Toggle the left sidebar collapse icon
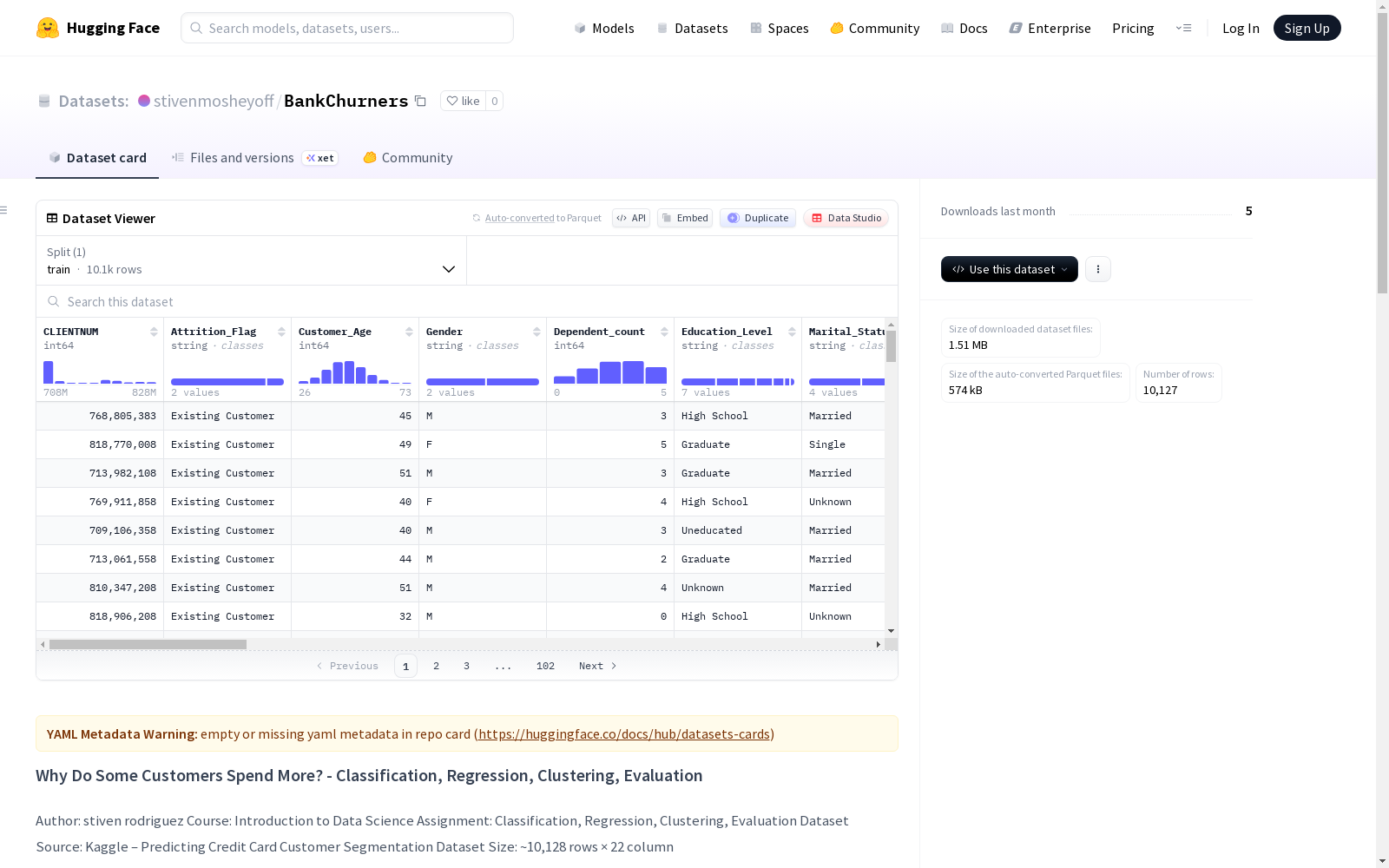This screenshot has height=868, width=1389. (x=4, y=210)
